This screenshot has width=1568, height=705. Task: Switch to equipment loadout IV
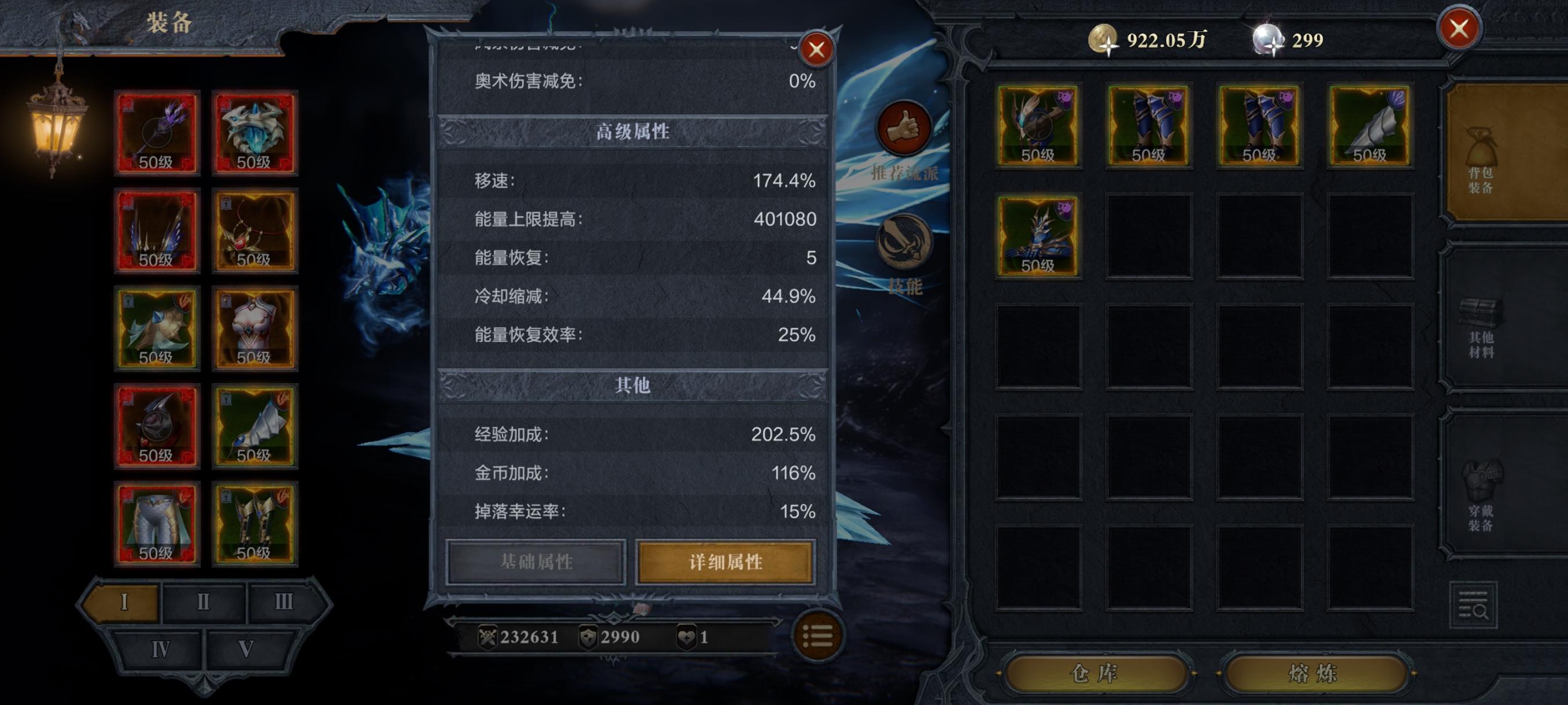pos(160,649)
